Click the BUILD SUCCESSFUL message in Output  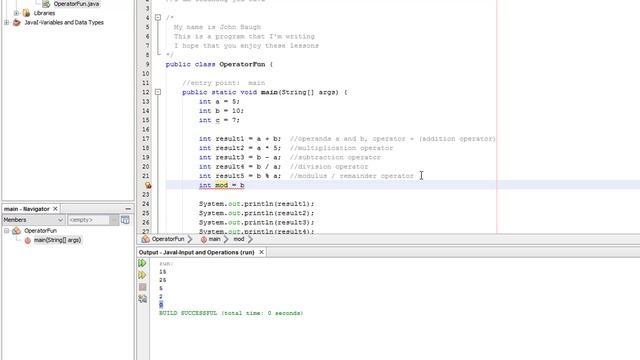pos(231,313)
